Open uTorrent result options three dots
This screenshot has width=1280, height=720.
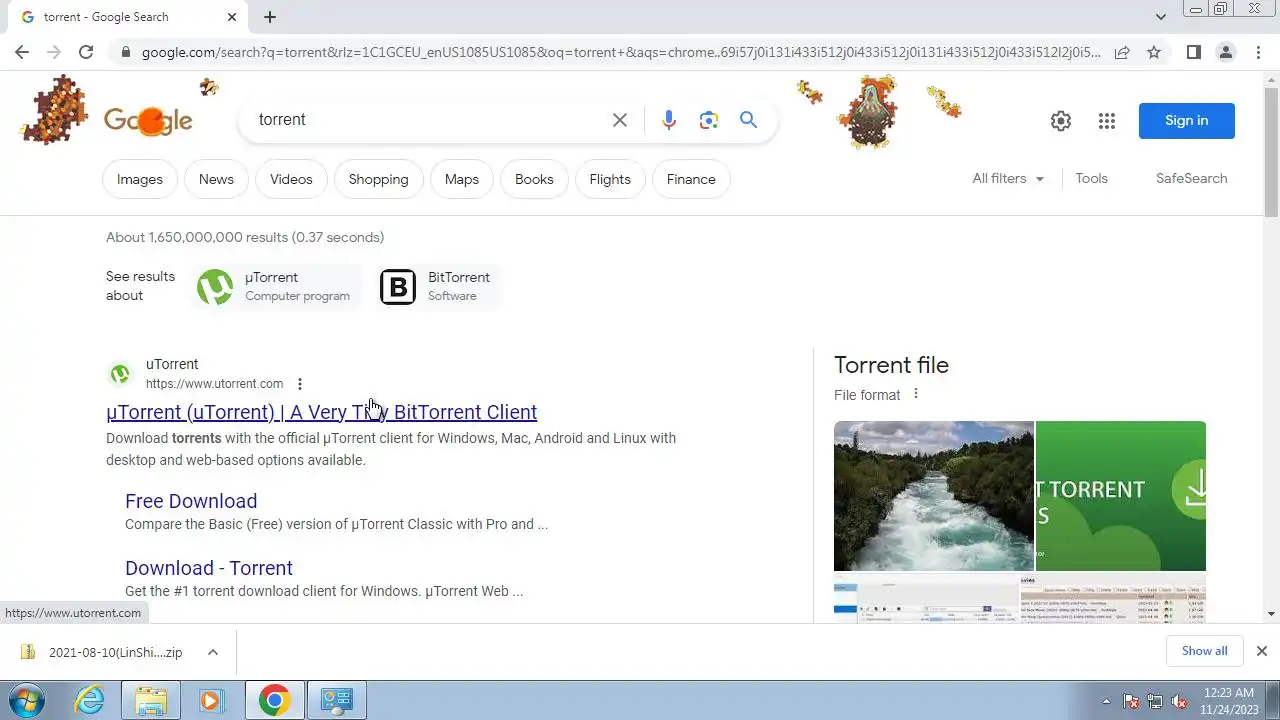point(299,384)
